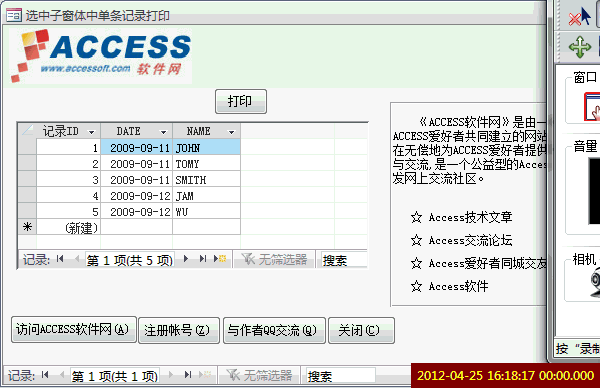Open the Access技术文章 link

coord(470,217)
